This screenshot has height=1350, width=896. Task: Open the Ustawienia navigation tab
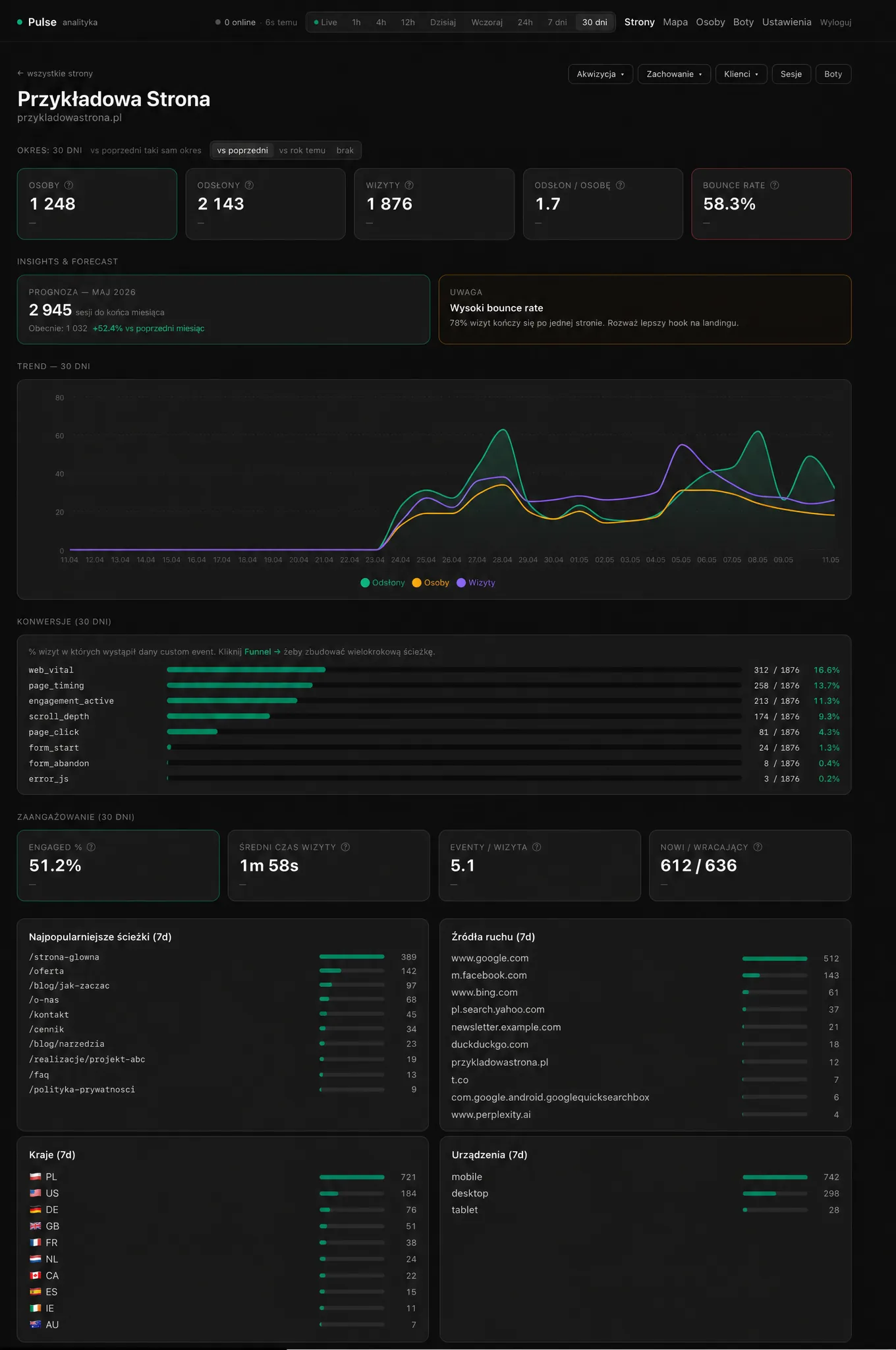787,22
